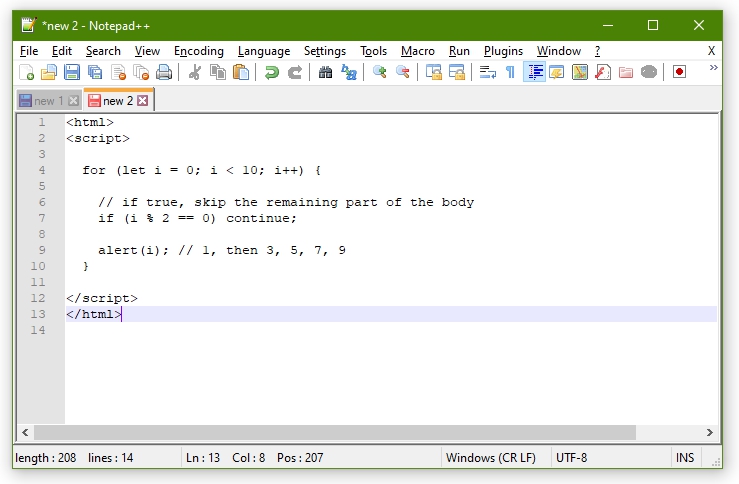
Task: Open the View menu
Action: click(x=147, y=51)
